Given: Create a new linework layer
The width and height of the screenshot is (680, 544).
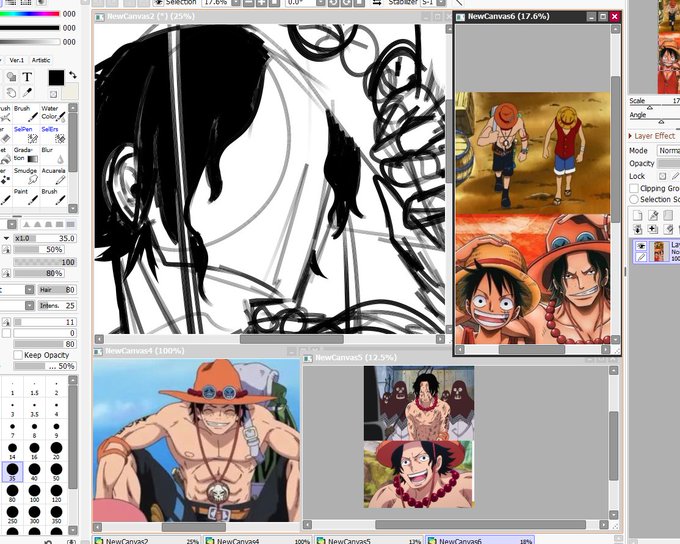Looking at the screenshot, I should click(x=653, y=215).
